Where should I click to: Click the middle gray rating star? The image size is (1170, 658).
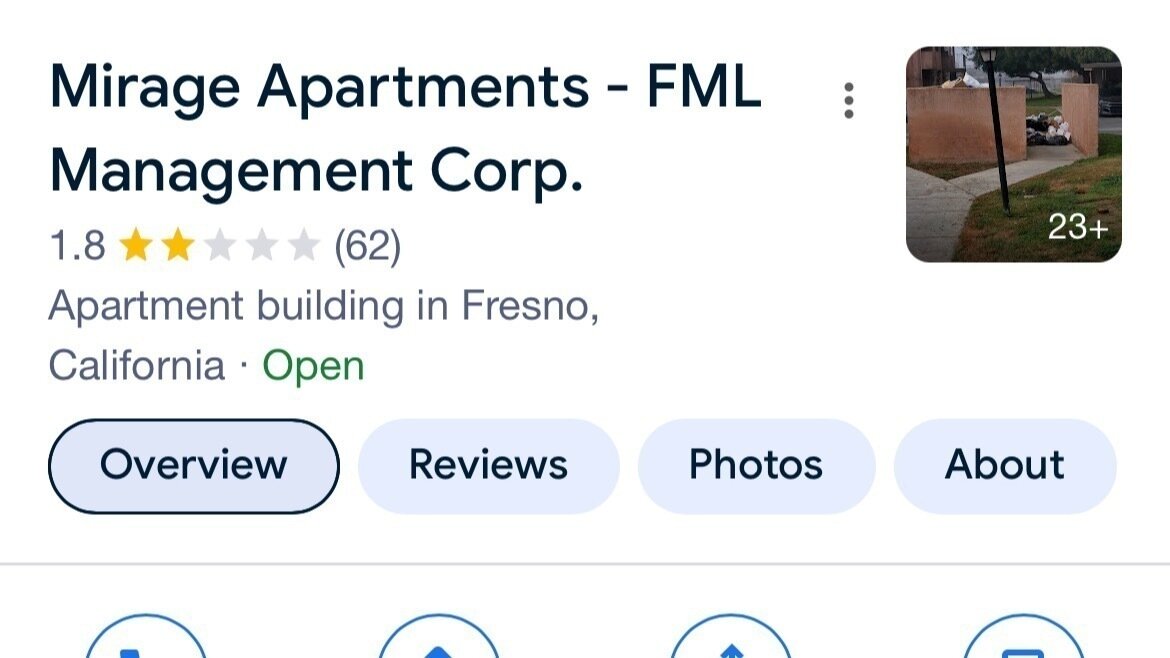[261, 245]
